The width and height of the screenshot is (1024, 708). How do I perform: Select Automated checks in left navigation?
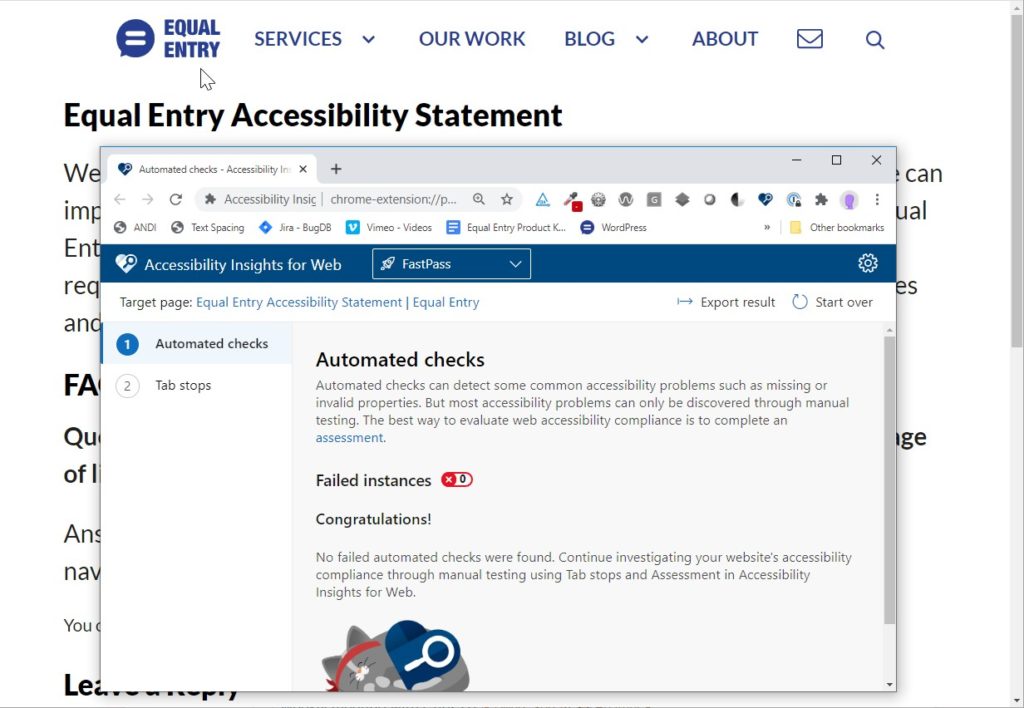tap(211, 344)
